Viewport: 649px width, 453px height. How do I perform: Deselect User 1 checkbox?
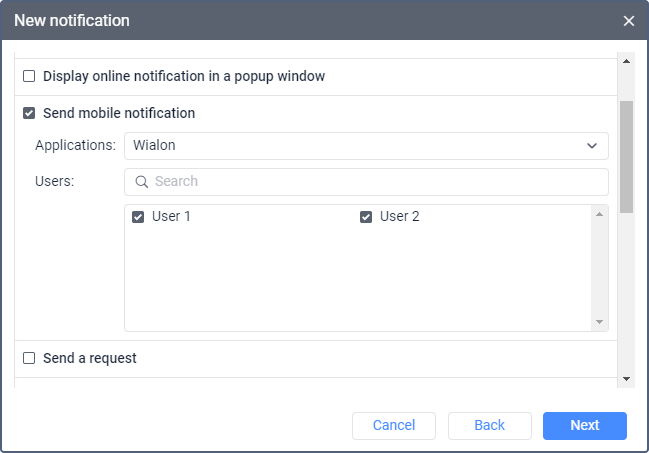[x=139, y=217]
